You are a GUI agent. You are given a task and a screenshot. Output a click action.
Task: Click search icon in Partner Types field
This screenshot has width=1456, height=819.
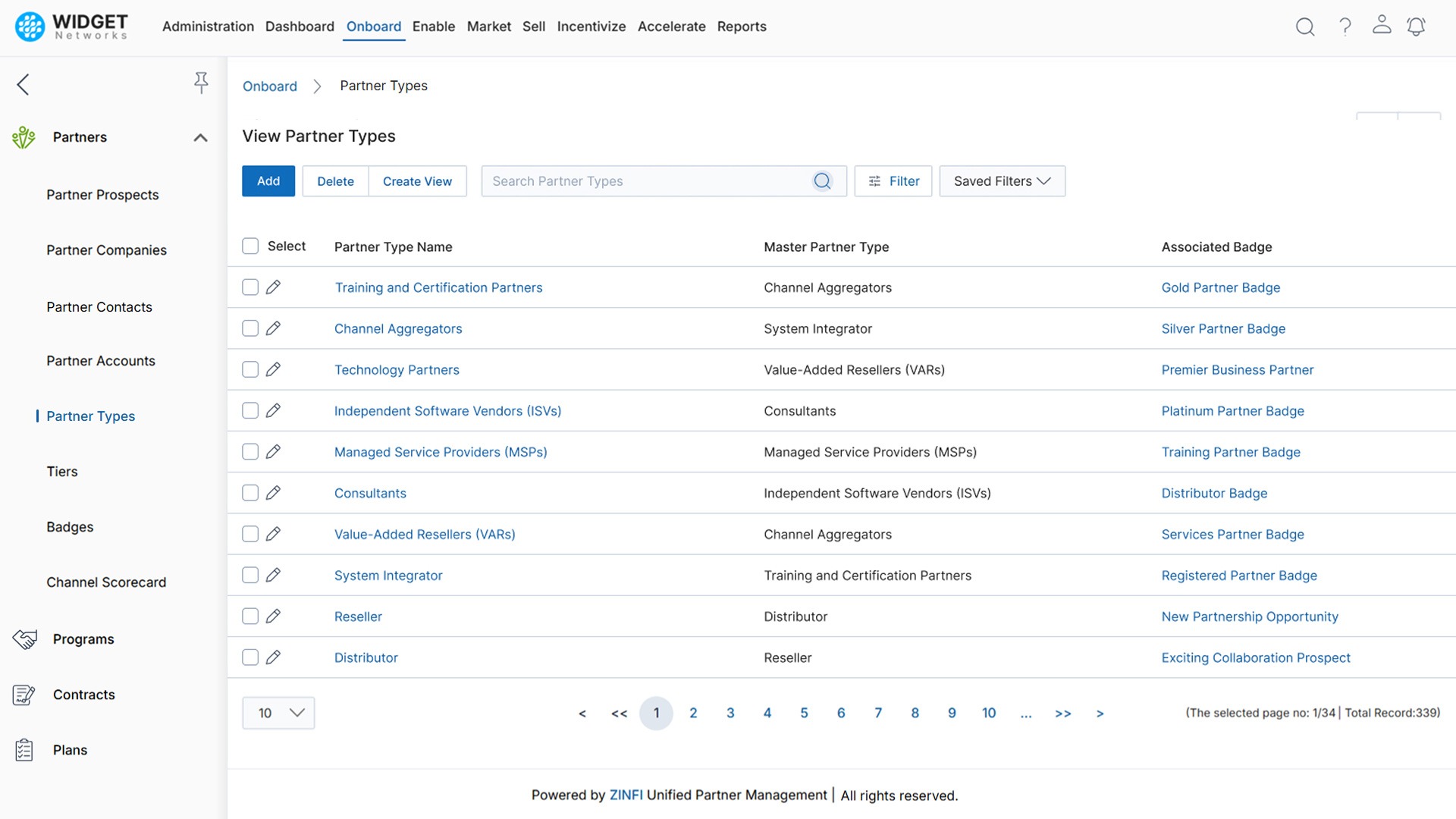[x=822, y=181]
